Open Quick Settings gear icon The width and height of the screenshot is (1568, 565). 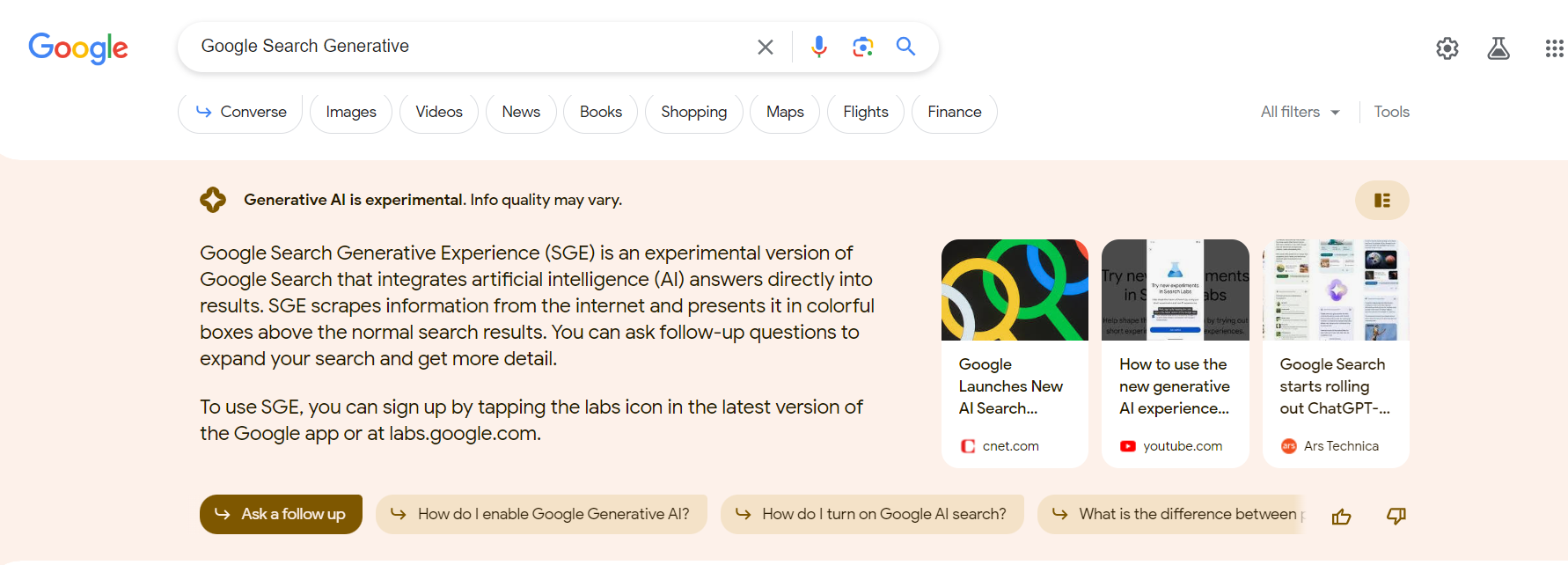(x=1447, y=48)
